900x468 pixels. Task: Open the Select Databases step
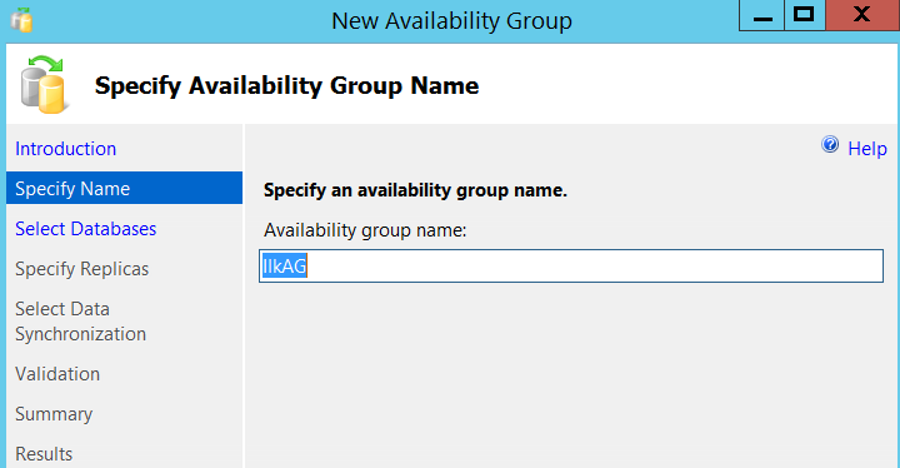click(86, 229)
